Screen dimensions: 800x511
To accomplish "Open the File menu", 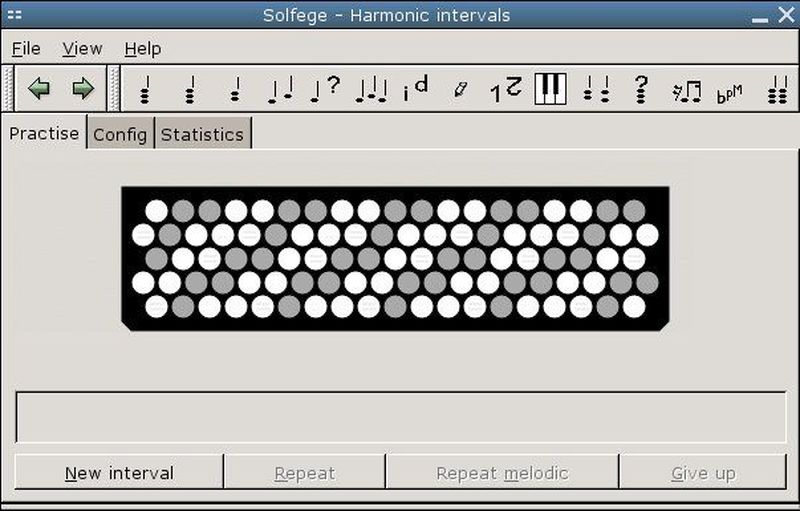I will point(26,48).
